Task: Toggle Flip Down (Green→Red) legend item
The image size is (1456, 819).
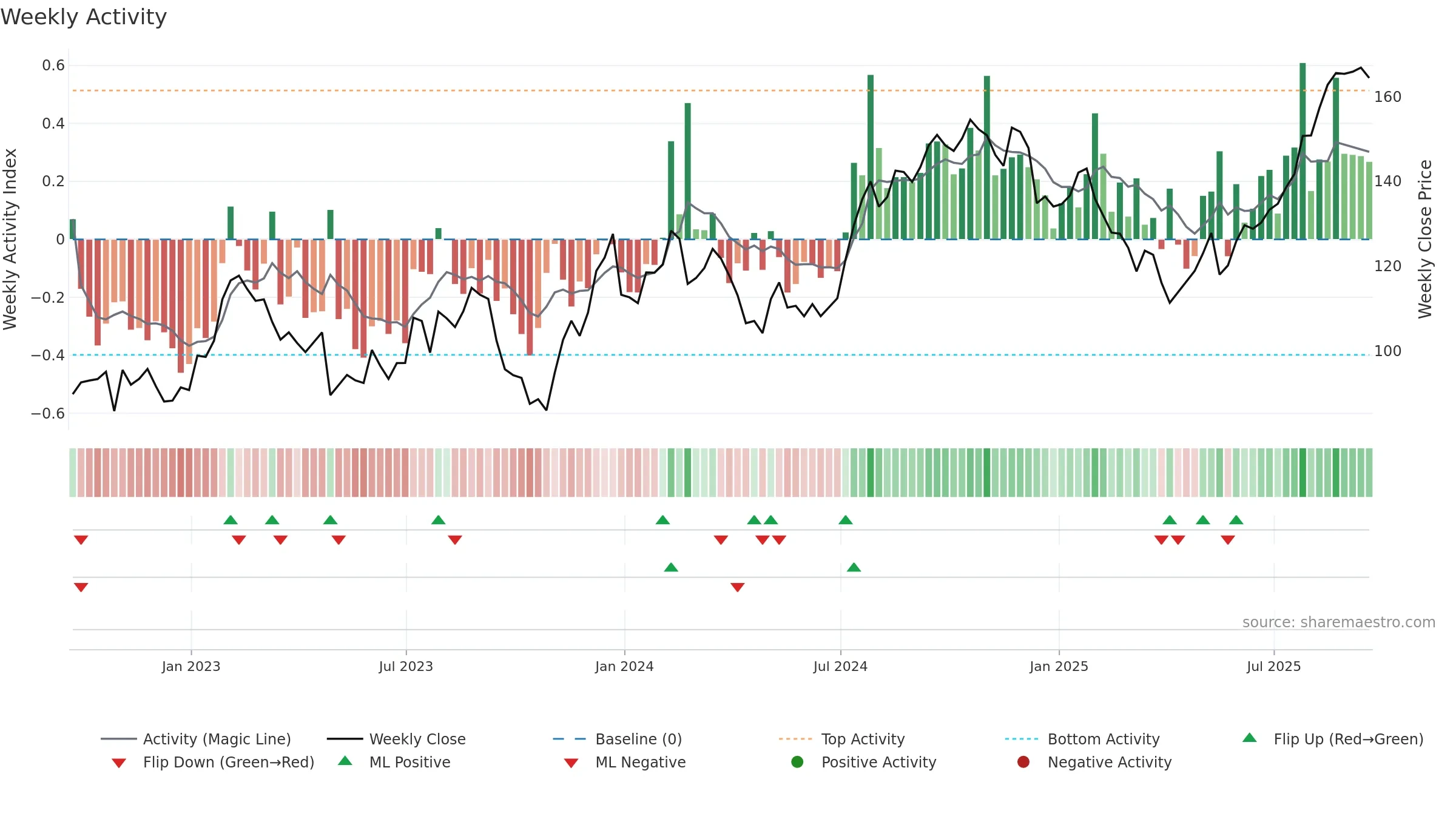Action: click(213, 762)
